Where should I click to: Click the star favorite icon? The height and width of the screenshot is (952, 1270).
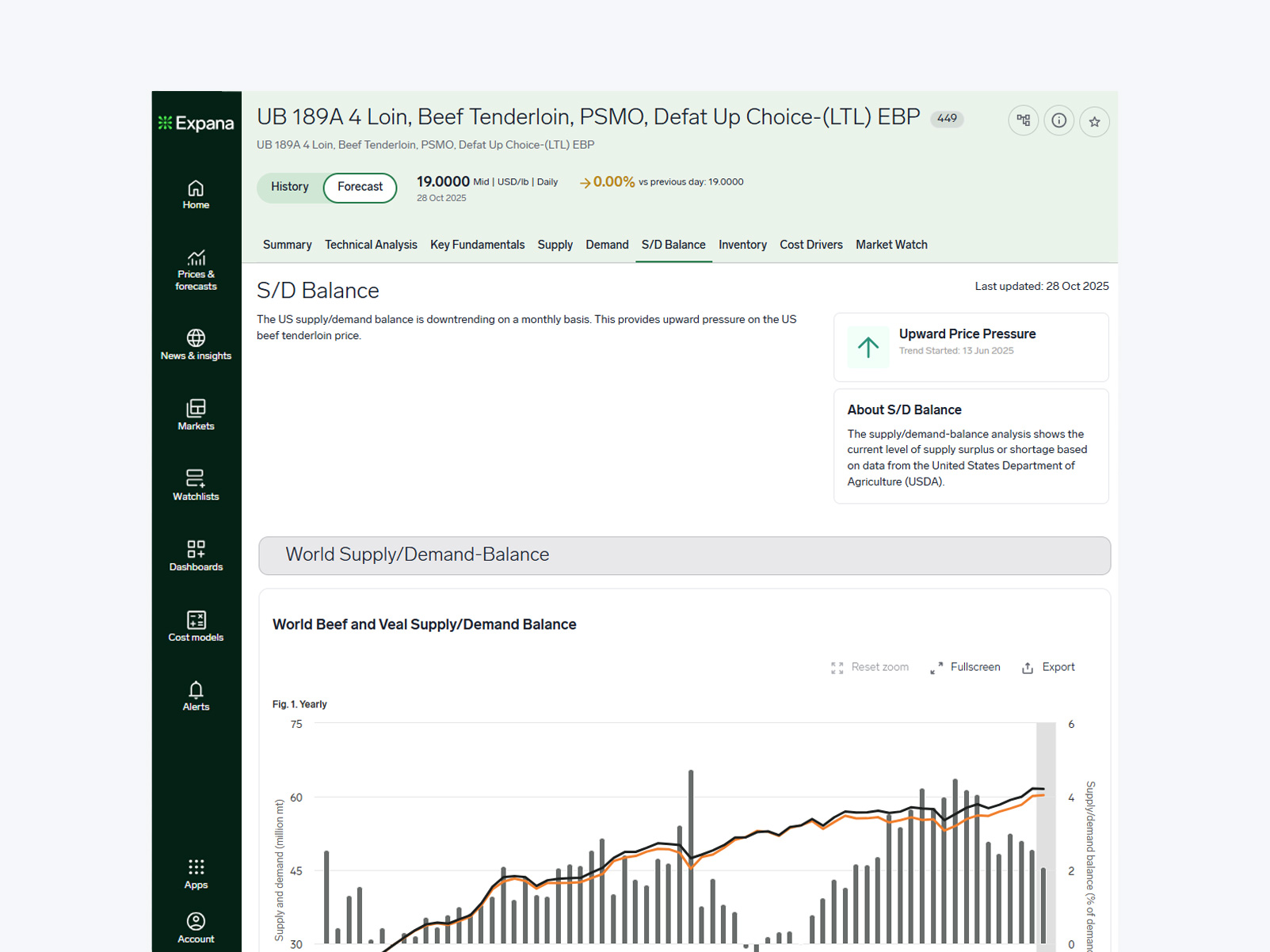pos(1094,121)
